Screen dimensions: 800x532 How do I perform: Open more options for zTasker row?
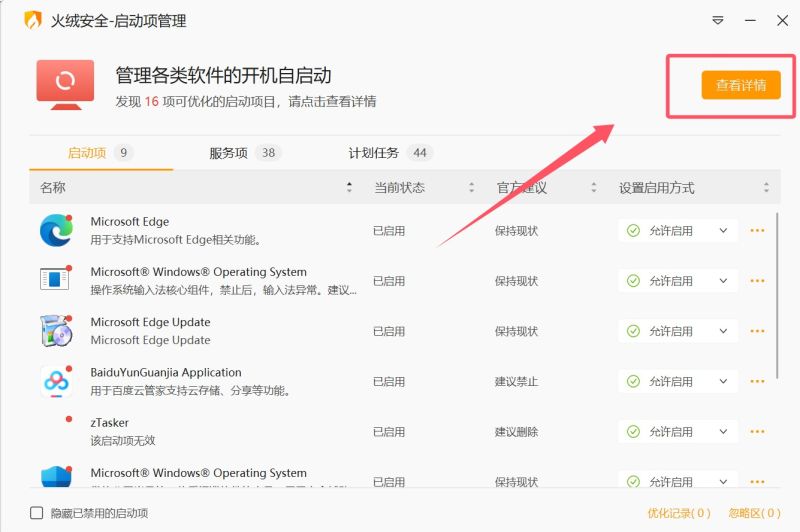(757, 432)
